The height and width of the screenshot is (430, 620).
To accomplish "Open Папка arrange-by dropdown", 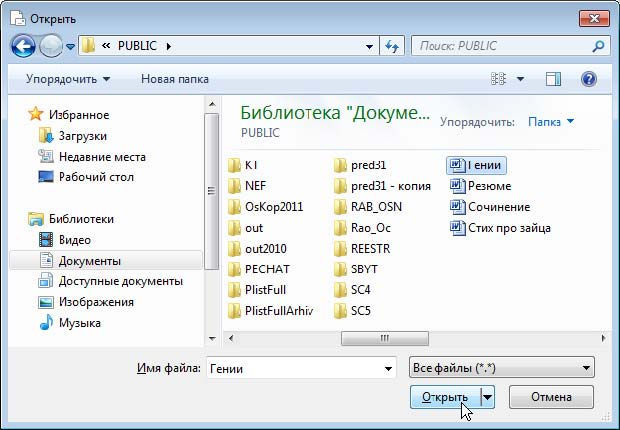I will 551,122.
